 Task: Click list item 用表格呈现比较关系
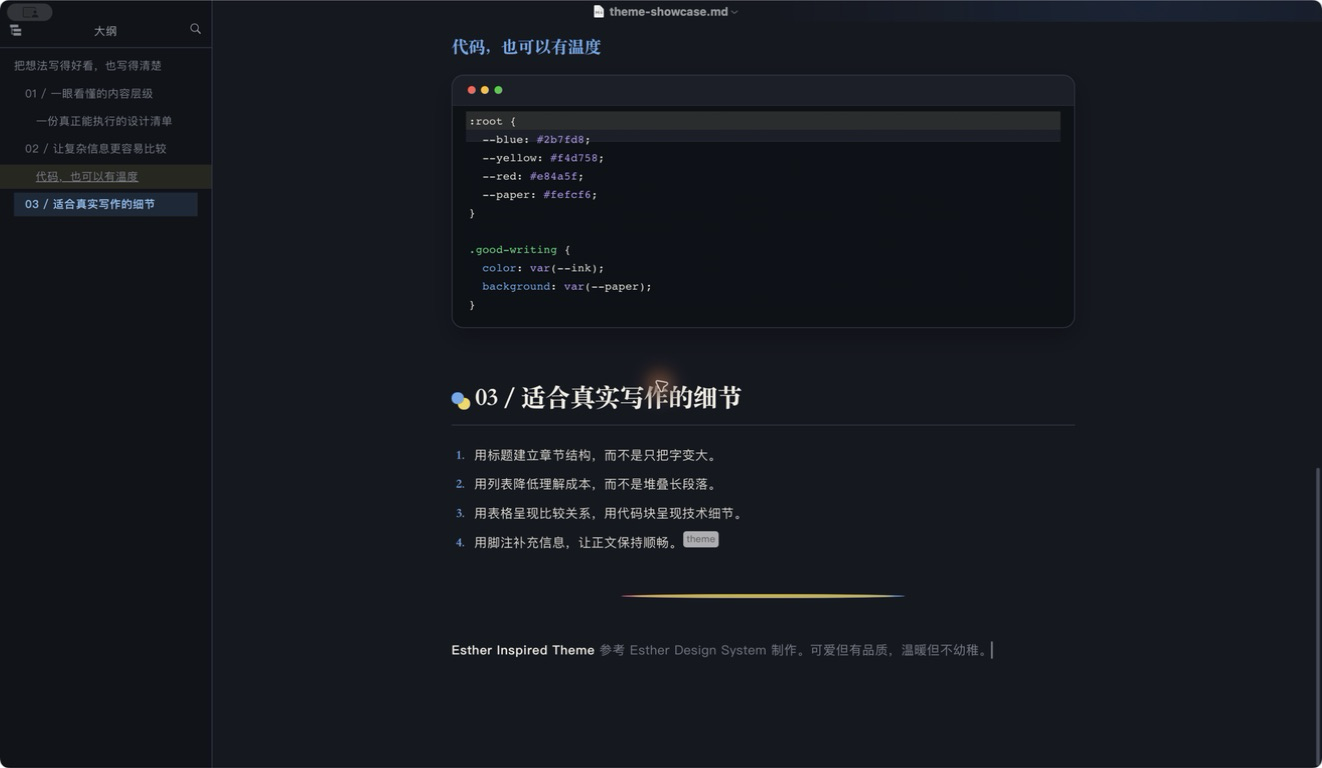click(x=609, y=513)
